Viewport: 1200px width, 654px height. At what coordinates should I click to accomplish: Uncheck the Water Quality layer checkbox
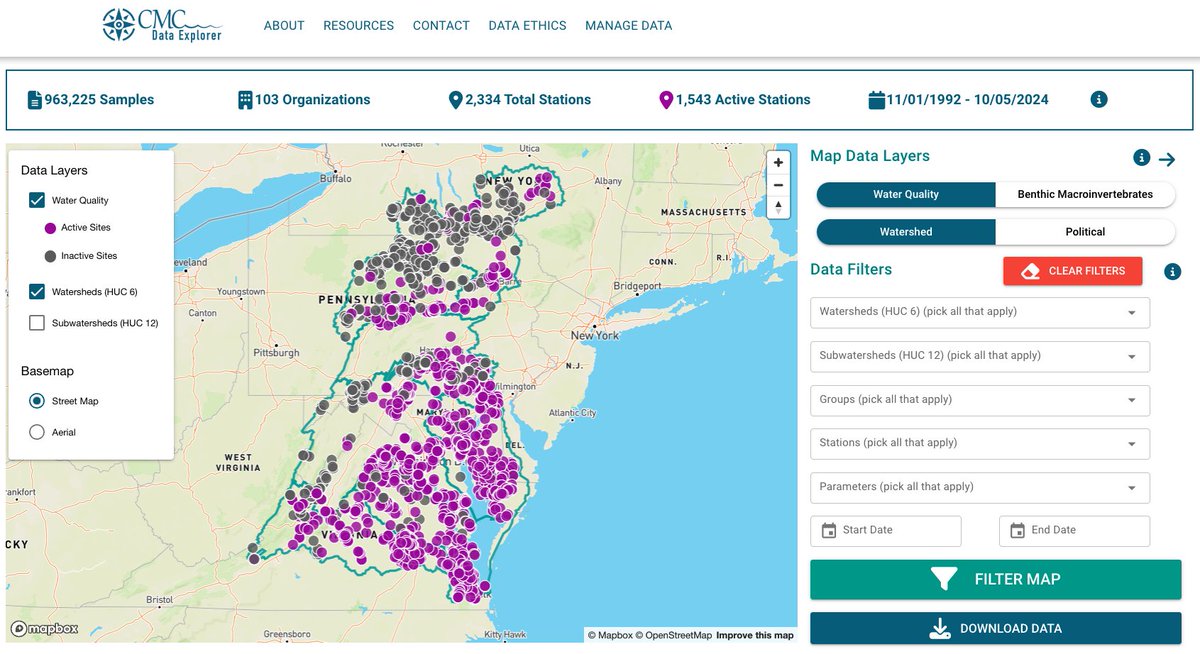point(37,200)
